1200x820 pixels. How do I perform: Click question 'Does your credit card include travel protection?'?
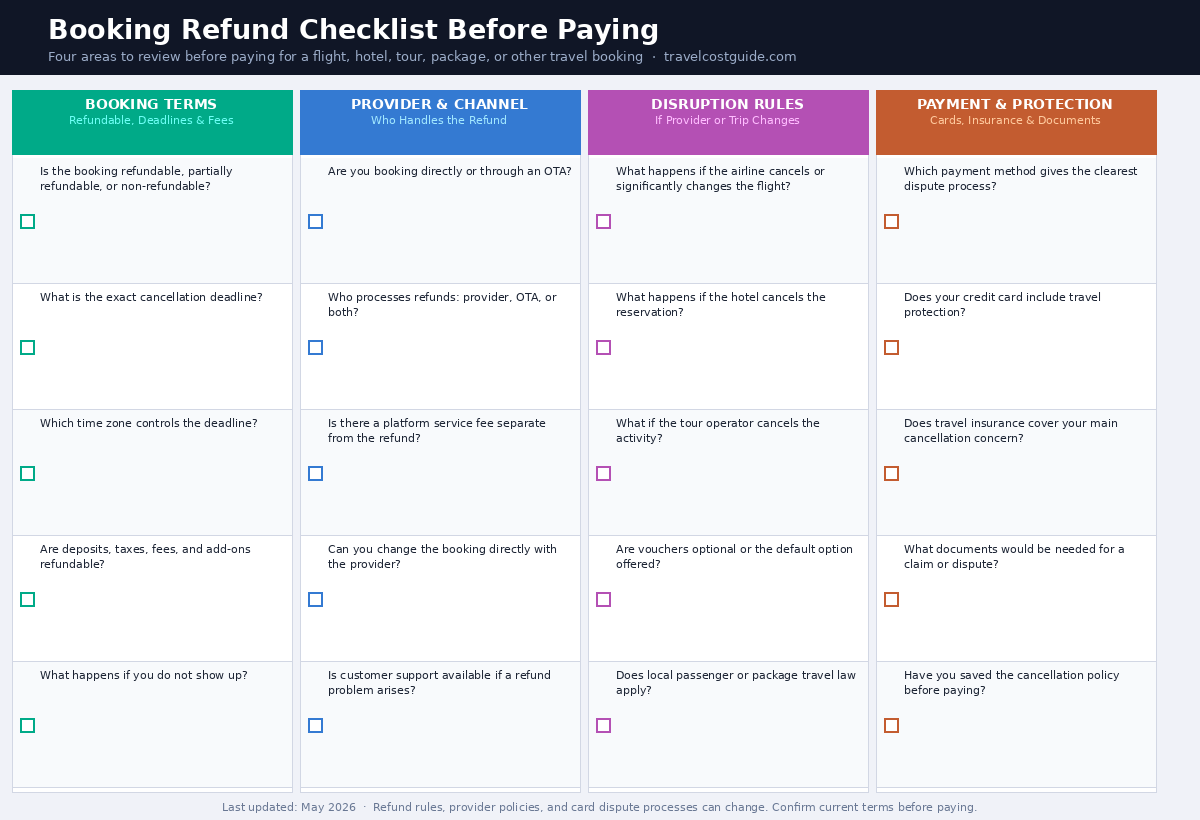pyautogui.click(x=1002, y=305)
